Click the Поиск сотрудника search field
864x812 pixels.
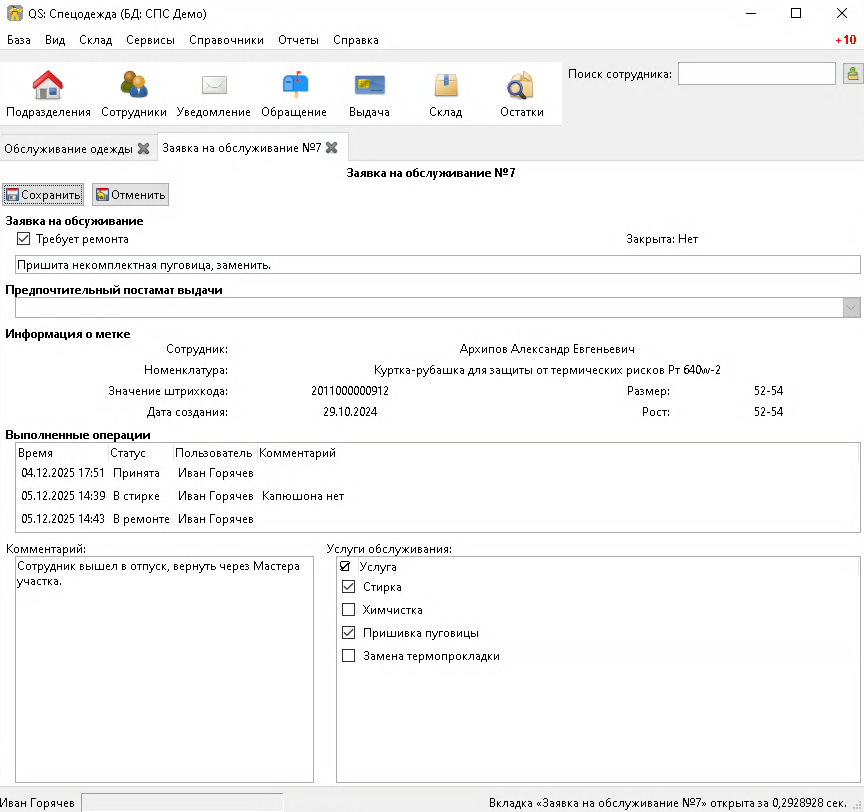[x=756, y=74]
